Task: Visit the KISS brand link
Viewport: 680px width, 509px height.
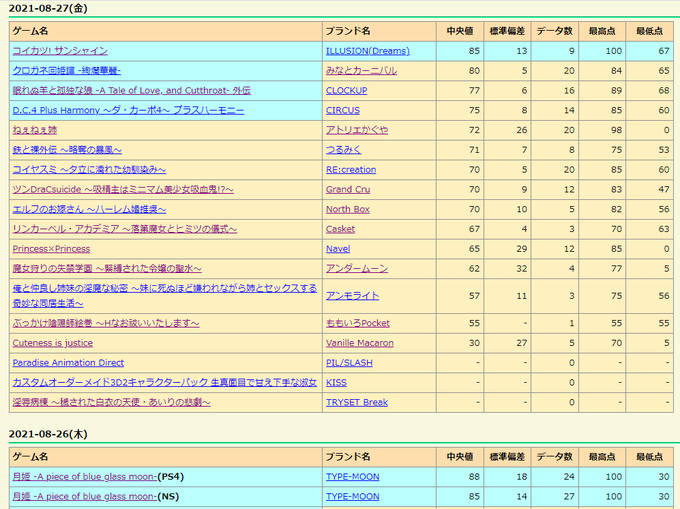Action: click(336, 382)
